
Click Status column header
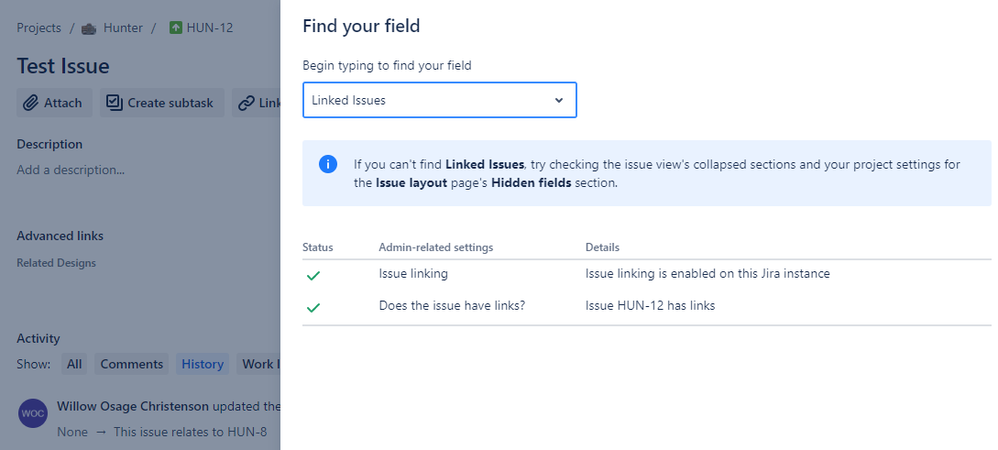318,247
